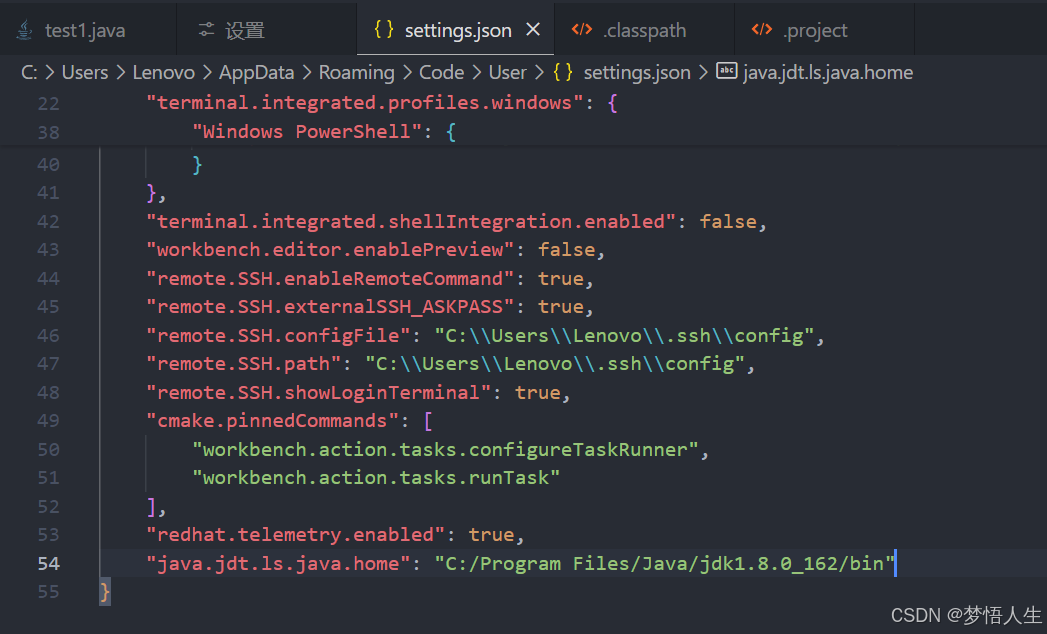Click the "Windows PowerShell" key text
Viewport: 1047px width, 634px height.
click(x=307, y=132)
